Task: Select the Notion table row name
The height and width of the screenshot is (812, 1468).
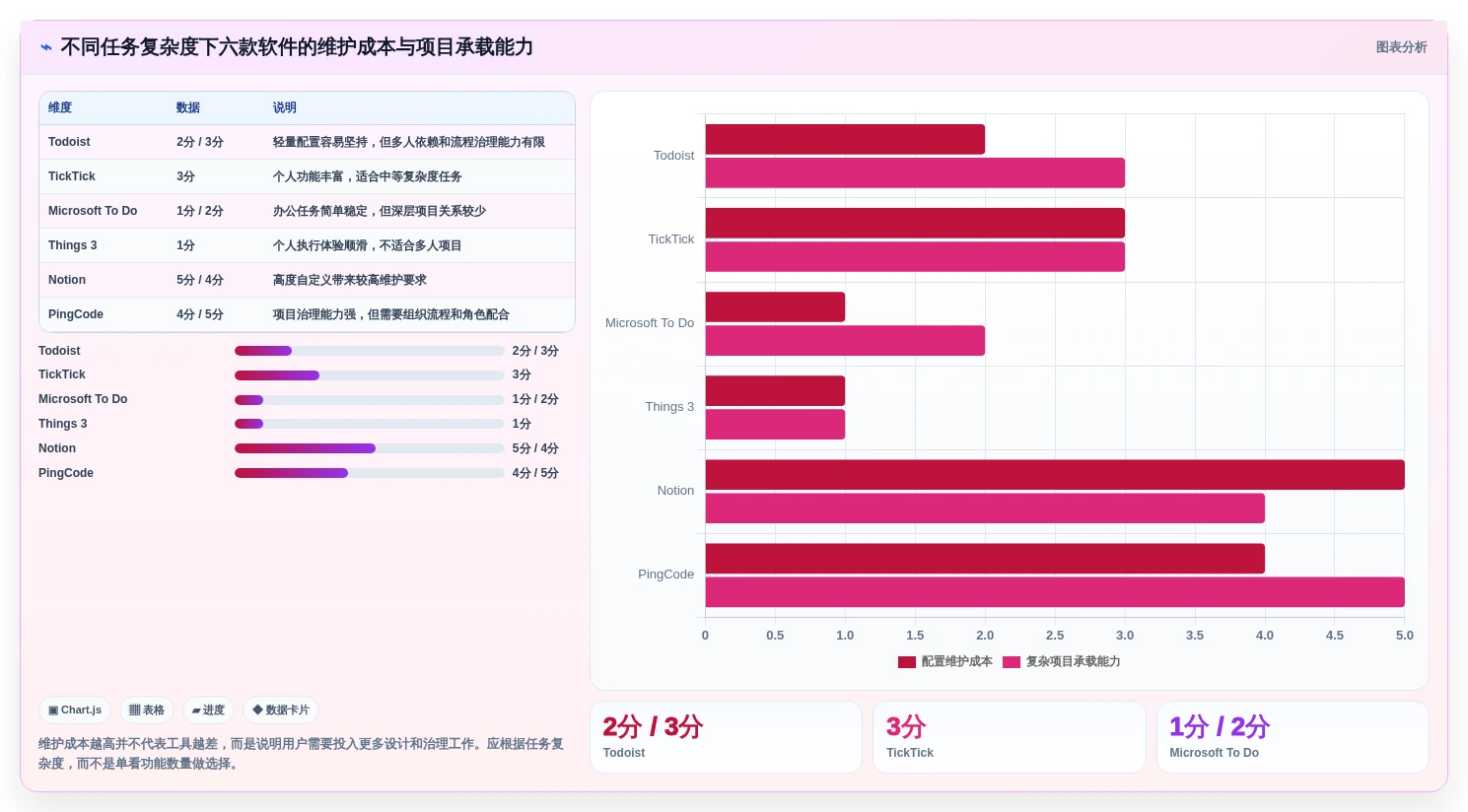Action: [x=67, y=280]
